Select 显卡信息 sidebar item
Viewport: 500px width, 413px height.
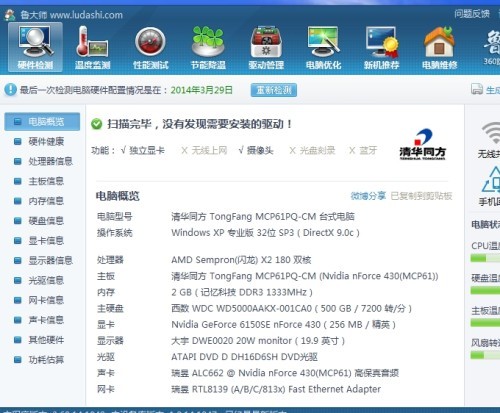[42, 241]
